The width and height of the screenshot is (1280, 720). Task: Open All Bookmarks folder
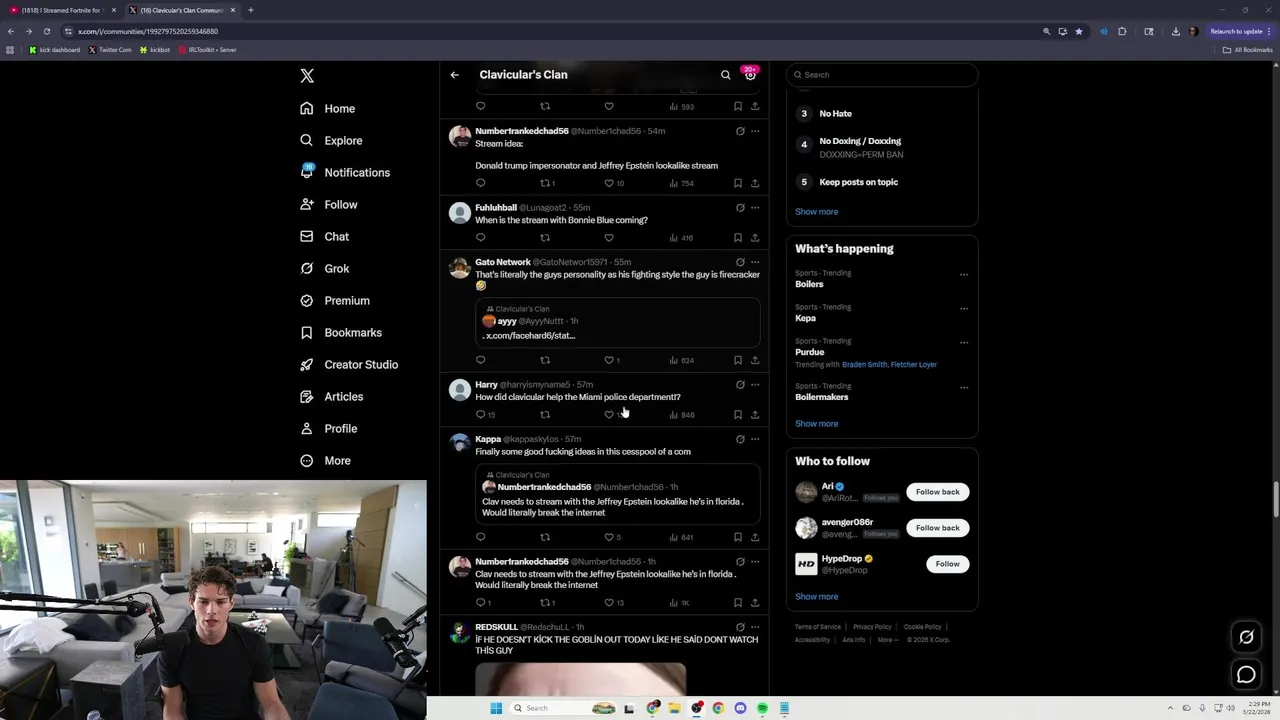(1247, 50)
